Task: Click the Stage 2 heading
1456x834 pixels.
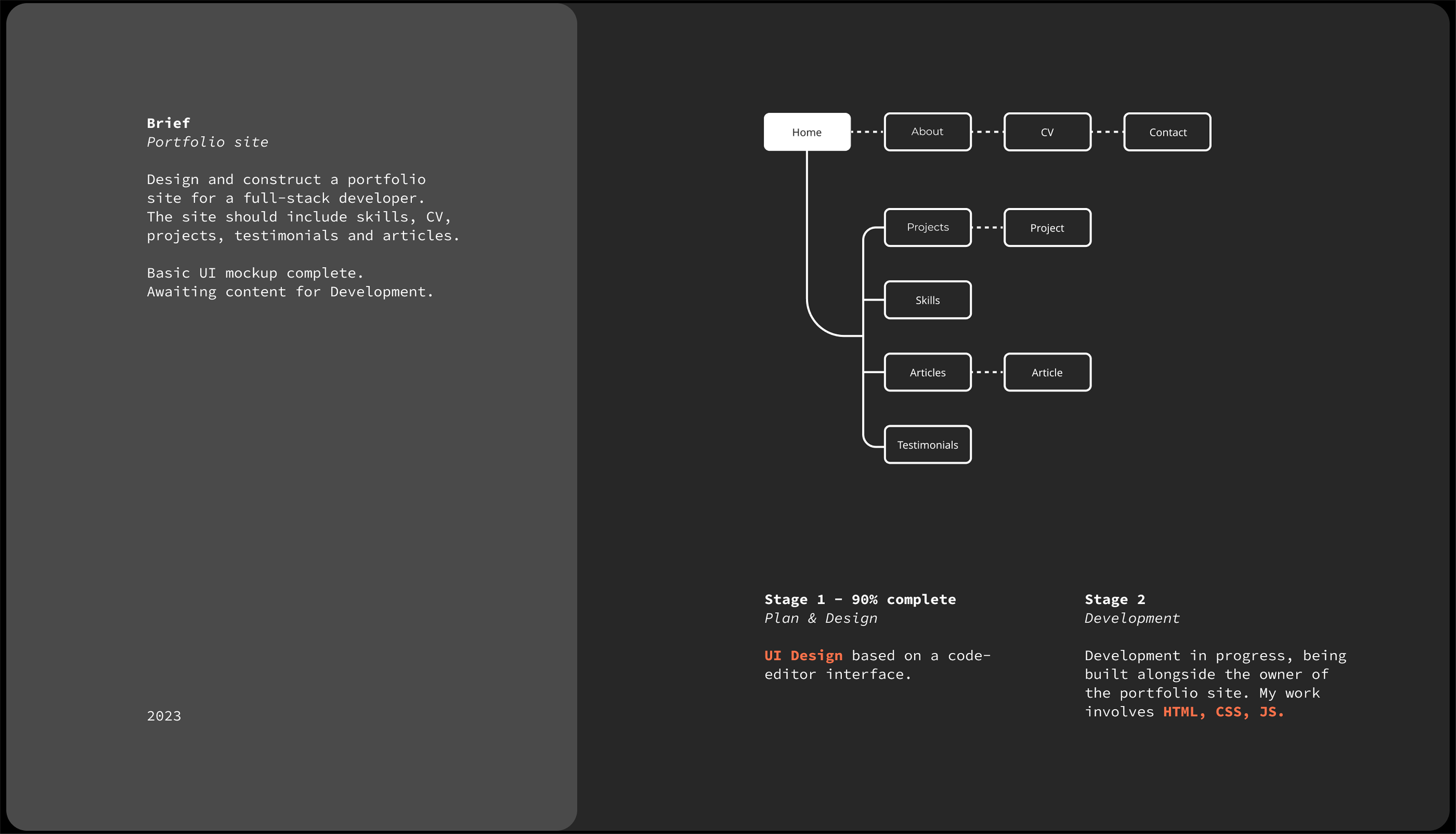Action: [x=1114, y=599]
